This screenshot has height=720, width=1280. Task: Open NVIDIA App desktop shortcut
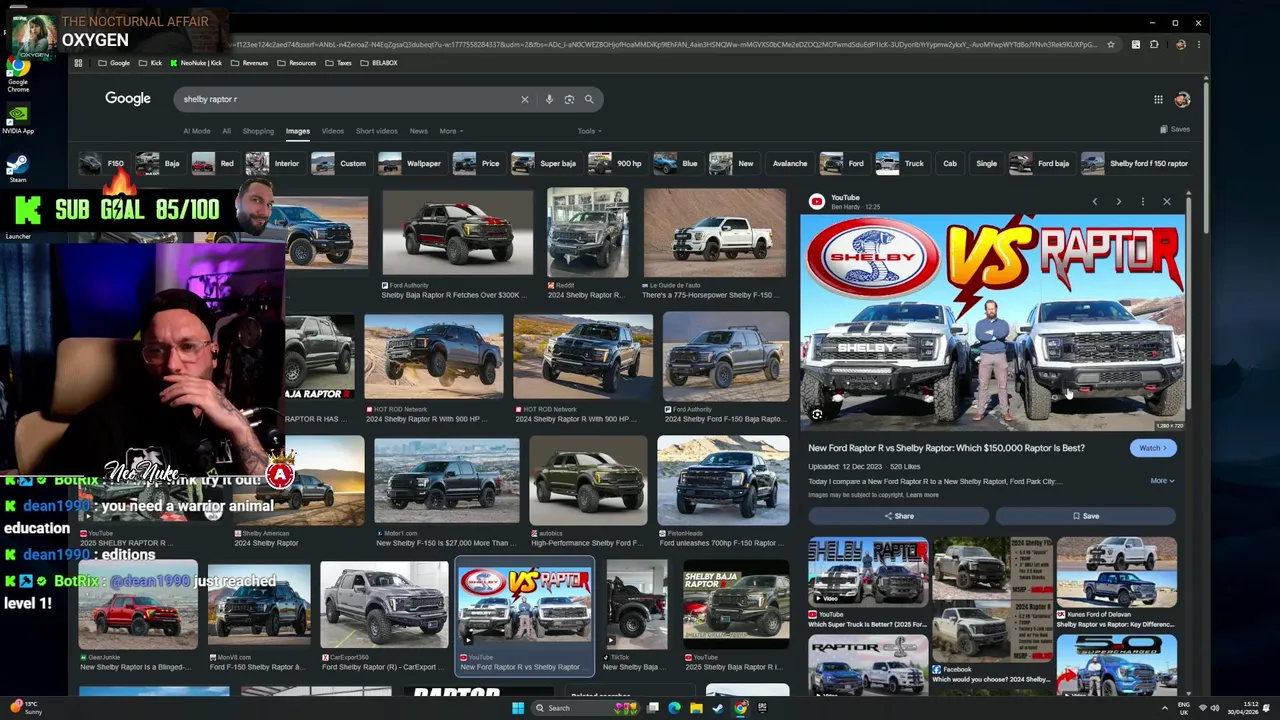pyautogui.click(x=18, y=119)
